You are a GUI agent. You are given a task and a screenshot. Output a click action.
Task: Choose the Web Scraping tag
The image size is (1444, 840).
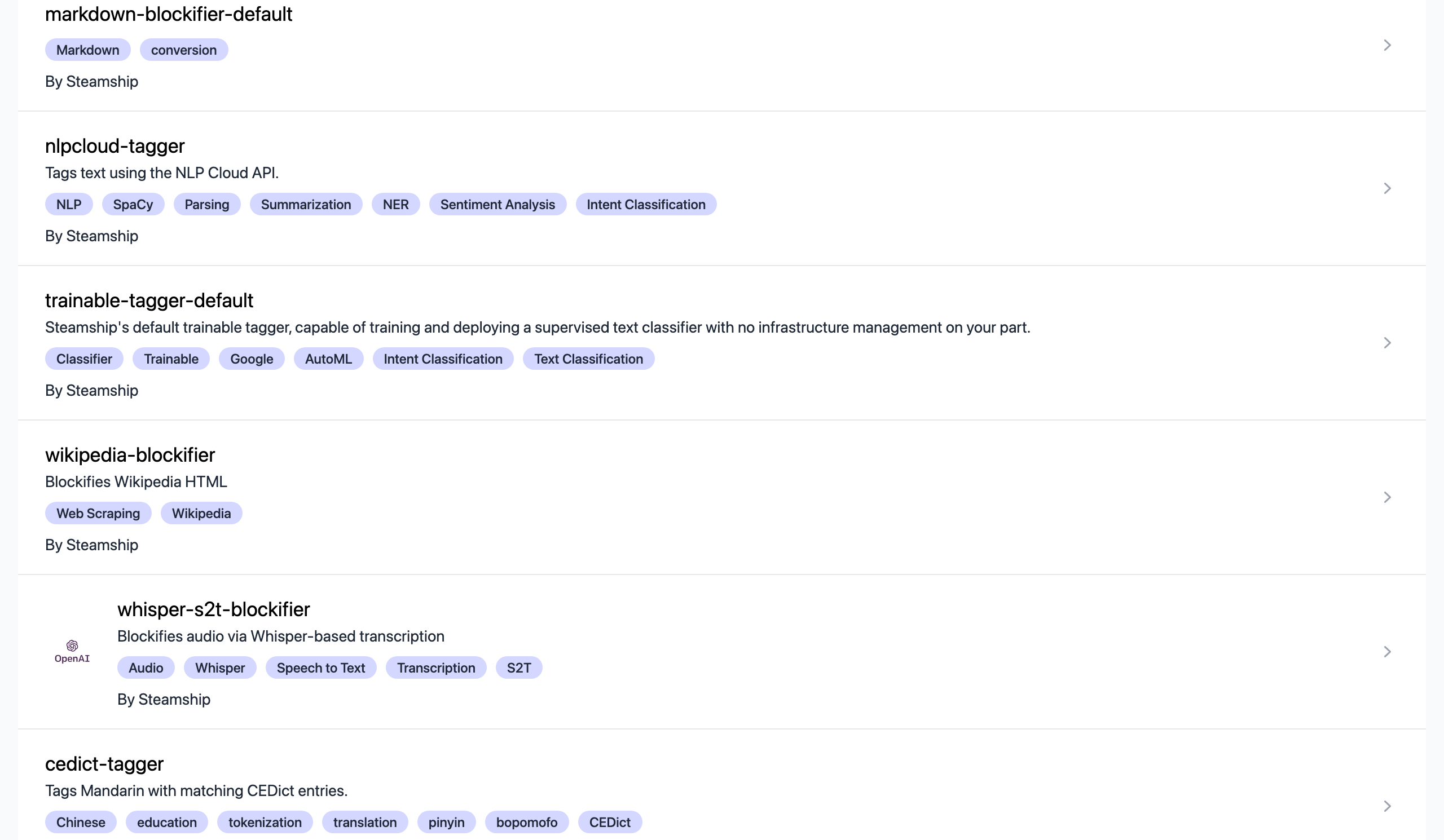(98, 514)
